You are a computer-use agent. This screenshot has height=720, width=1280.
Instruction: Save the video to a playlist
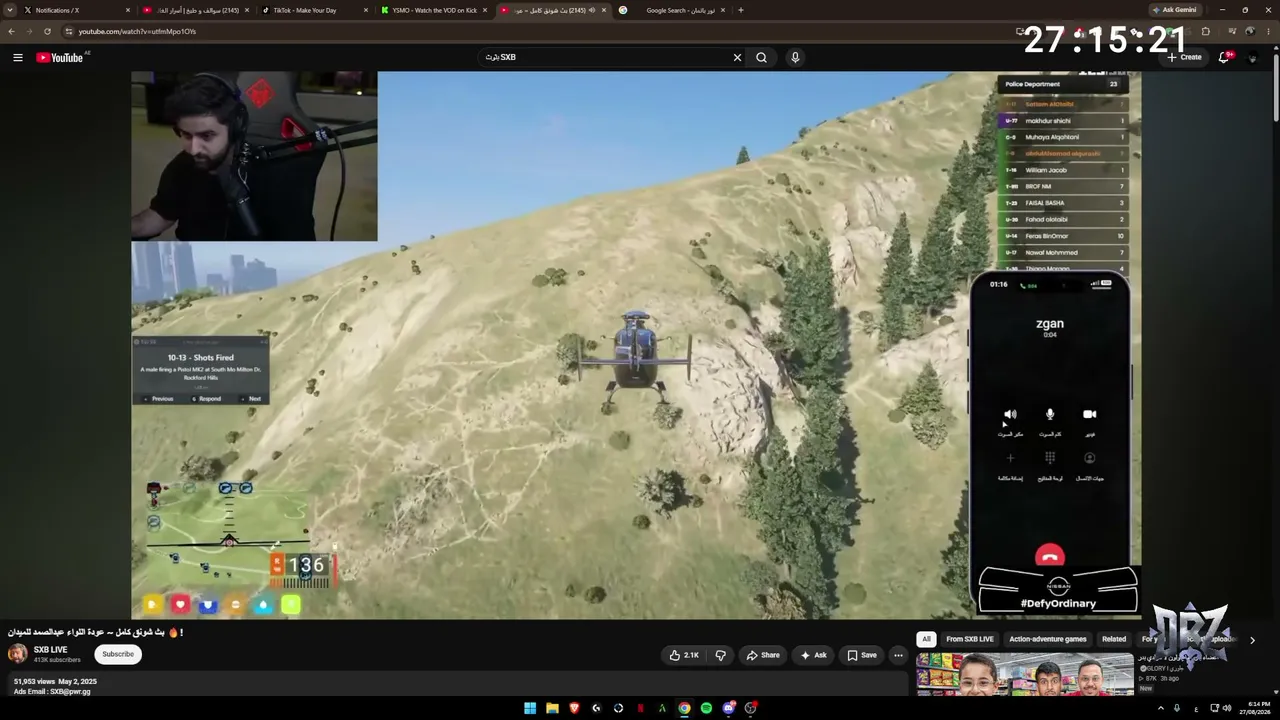[x=862, y=655]
